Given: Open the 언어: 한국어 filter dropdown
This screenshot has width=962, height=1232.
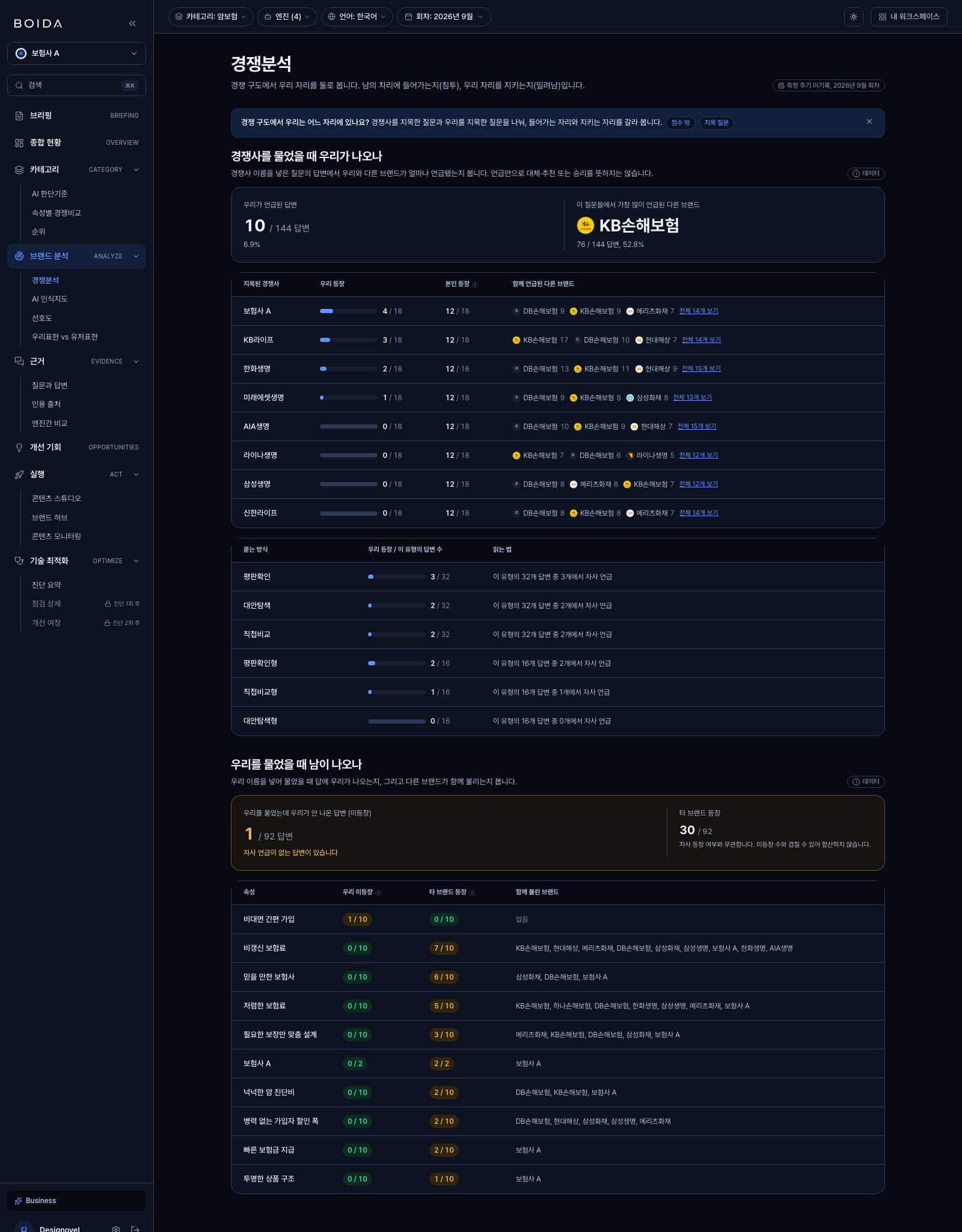Looking at the screenshot, I should [x=357, y=17].
